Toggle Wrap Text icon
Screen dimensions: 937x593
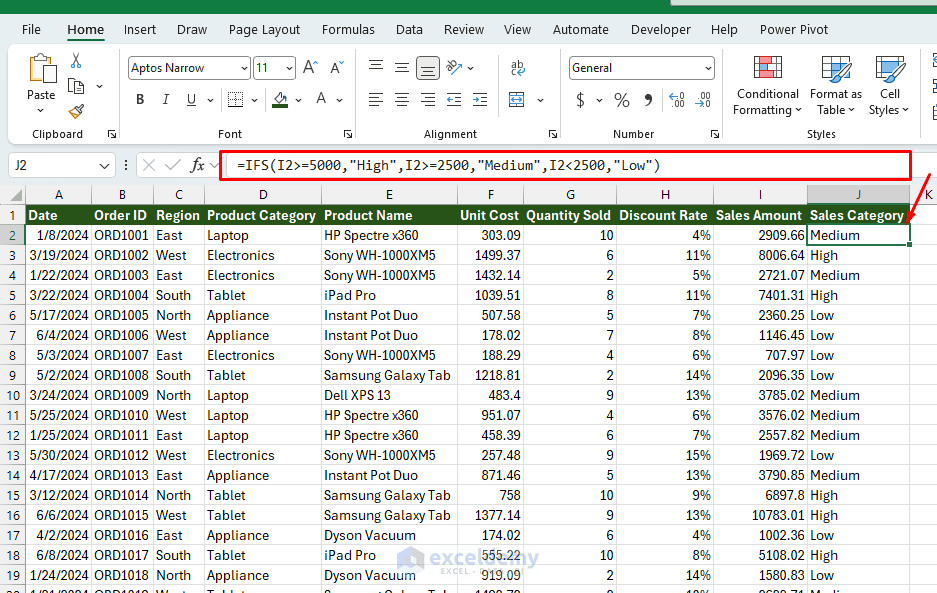(x=518, y=68)
